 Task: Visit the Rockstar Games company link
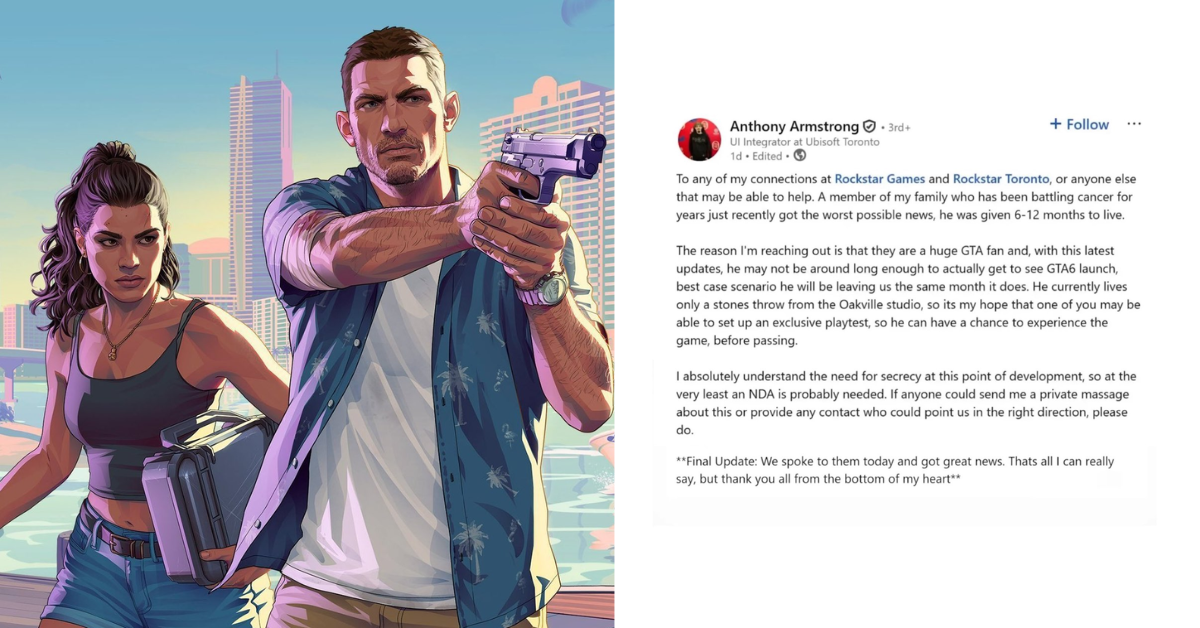(x=879, y=179)
